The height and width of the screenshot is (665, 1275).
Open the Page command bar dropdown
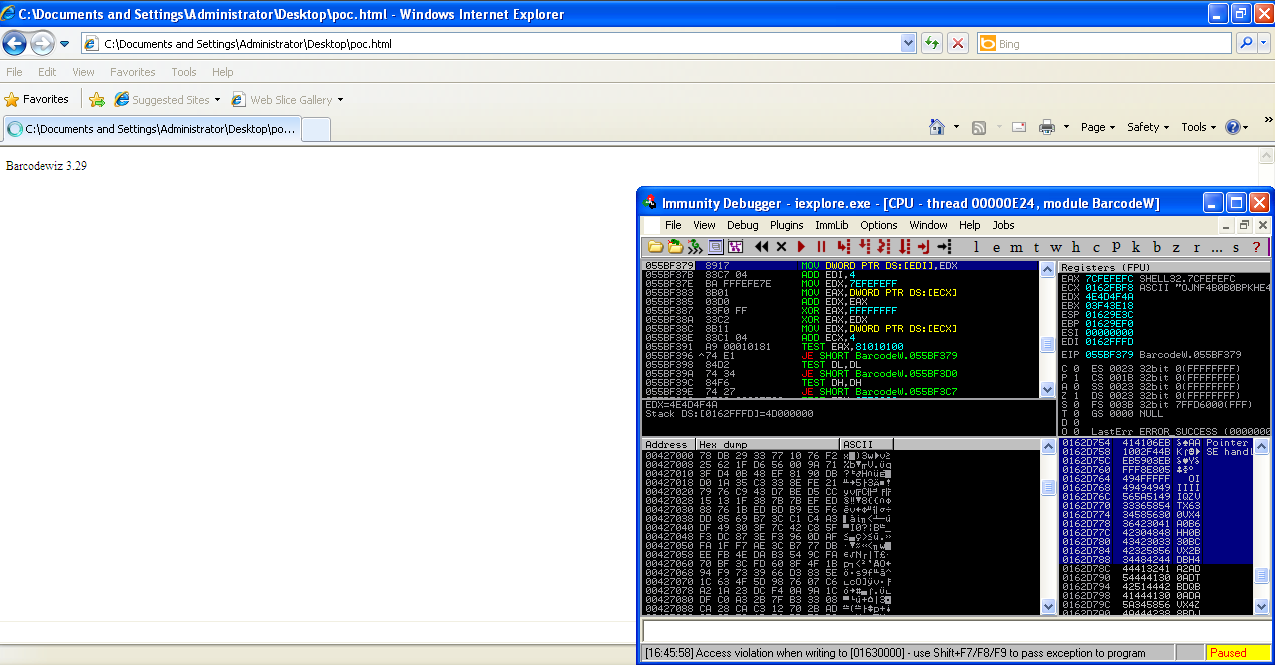pyautogui.click(x=1098, y=127)
